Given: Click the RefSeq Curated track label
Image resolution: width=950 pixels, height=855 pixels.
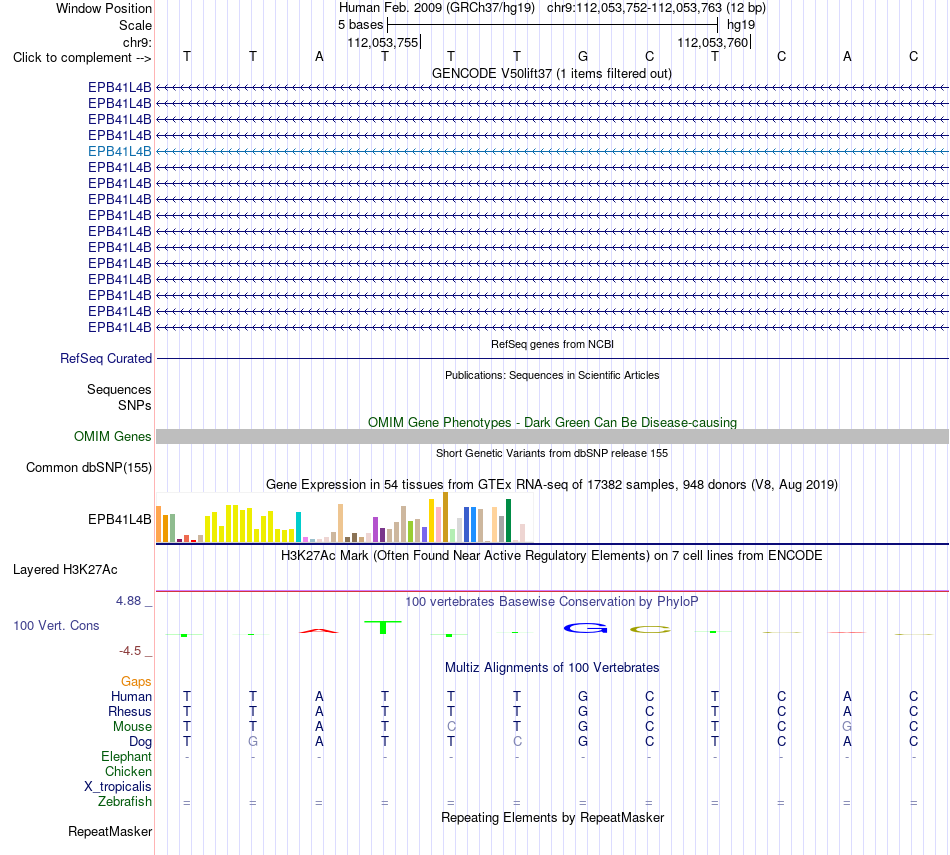Looking at the screenshot, I should click(106, 359).
